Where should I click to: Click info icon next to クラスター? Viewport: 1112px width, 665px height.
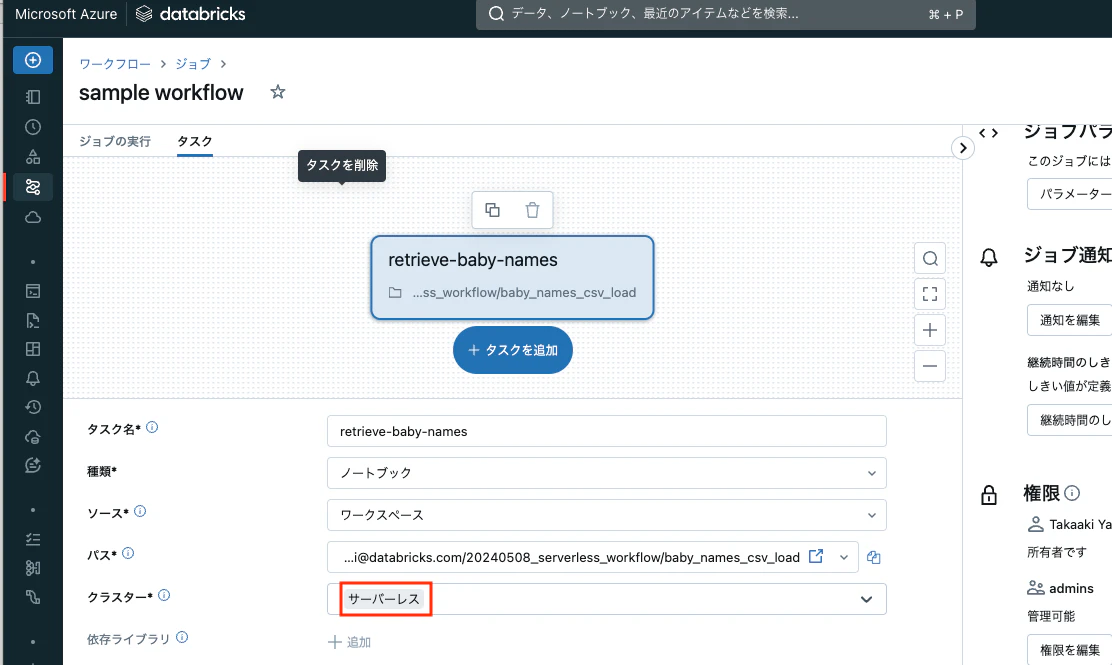[164, 595]
